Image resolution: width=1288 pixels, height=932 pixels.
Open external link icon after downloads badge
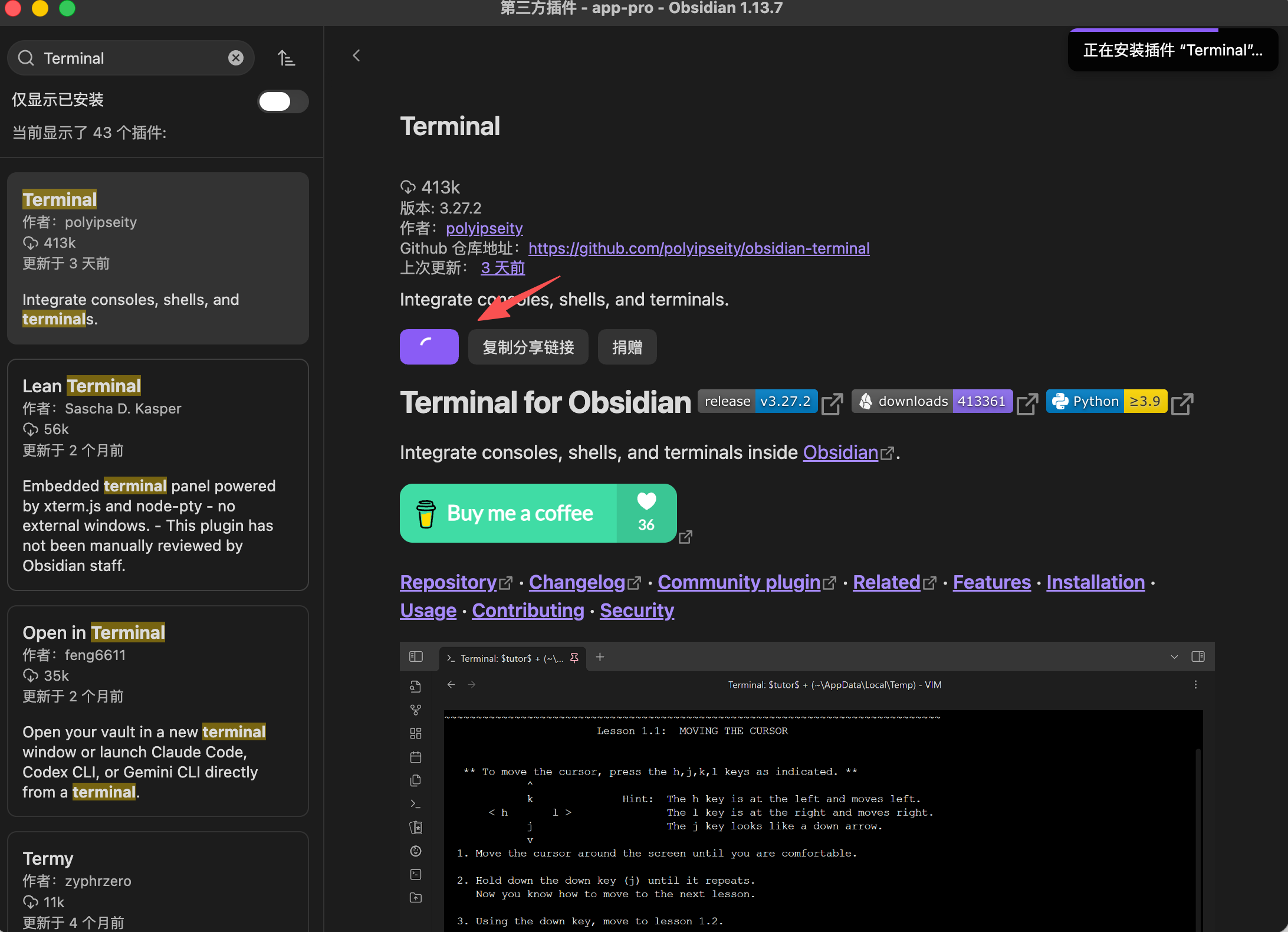(1027, 404)
